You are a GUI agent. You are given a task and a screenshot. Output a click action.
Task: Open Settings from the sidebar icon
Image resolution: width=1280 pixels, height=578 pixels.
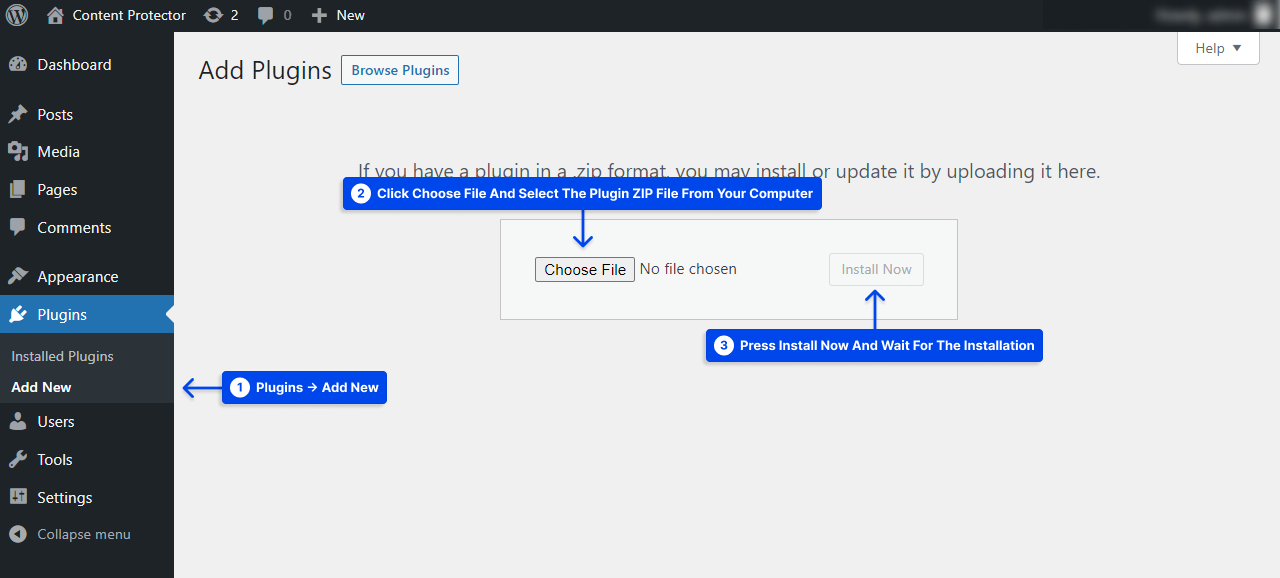[x=17, y=497]
